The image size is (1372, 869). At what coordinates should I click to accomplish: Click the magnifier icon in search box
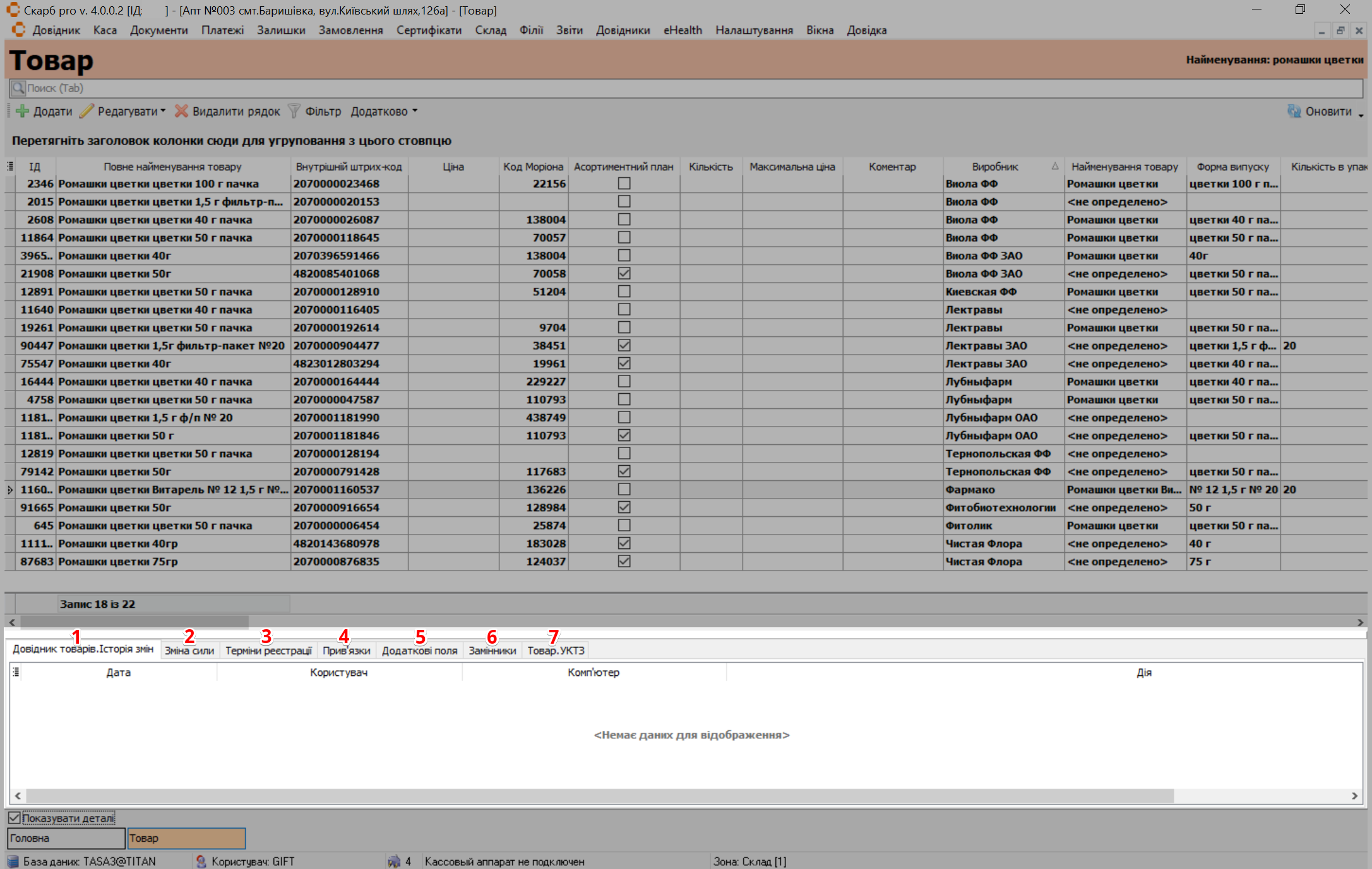coord(18,88)
